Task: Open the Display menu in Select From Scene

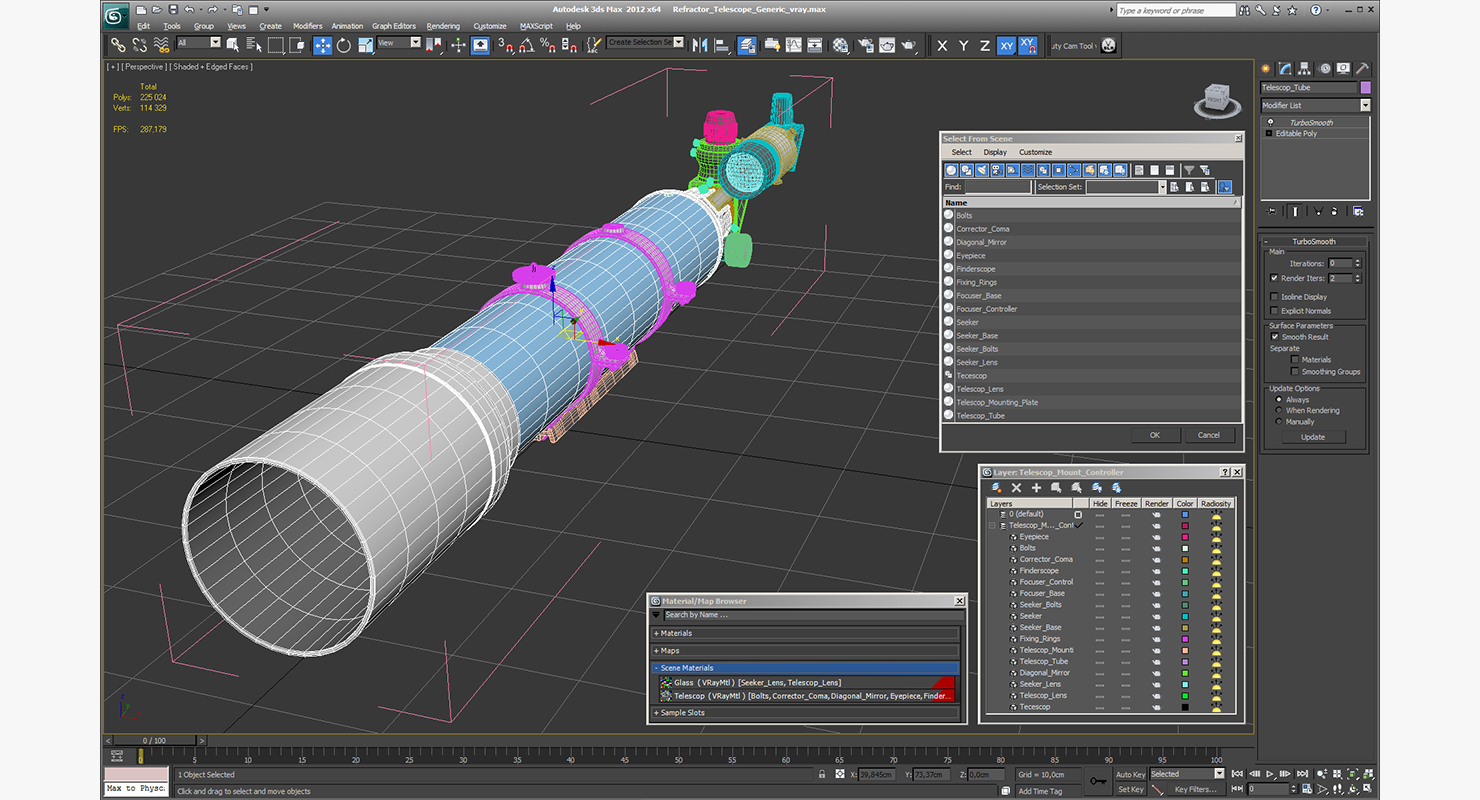Action: (x=995, y=152)
